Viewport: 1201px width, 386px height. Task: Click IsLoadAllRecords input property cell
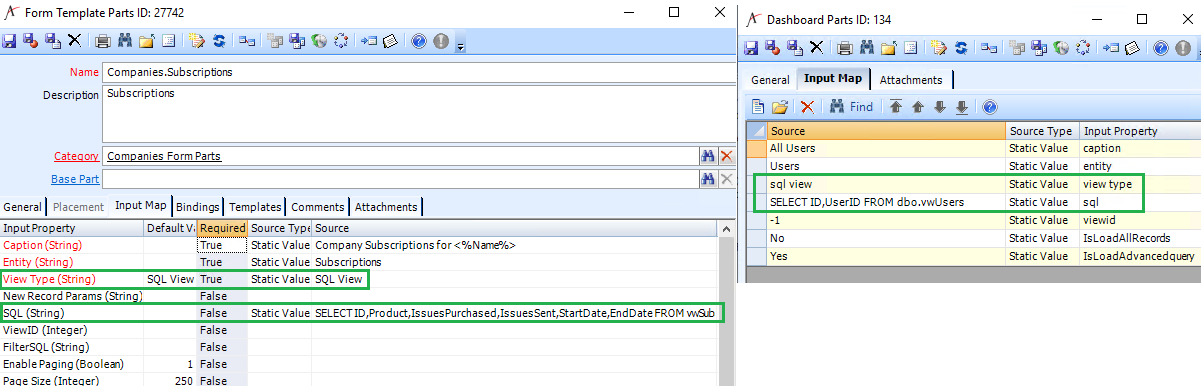(1140, 238)
